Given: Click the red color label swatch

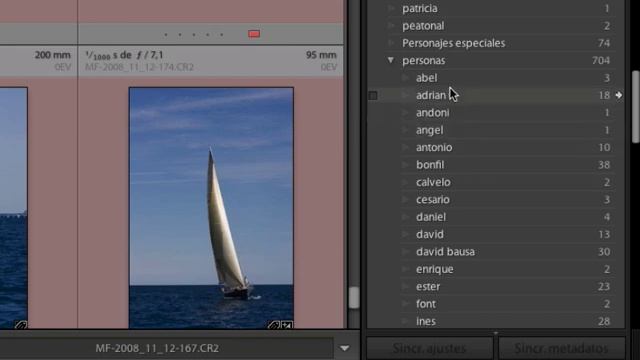Looking at the screenshot, I should (254, 34).
